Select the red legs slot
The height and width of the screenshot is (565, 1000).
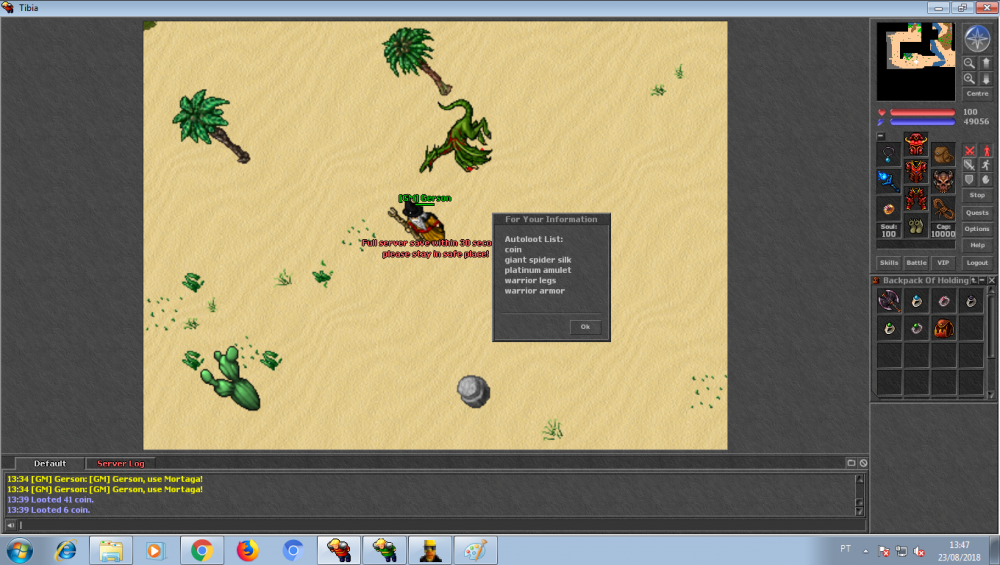point(916,198)
